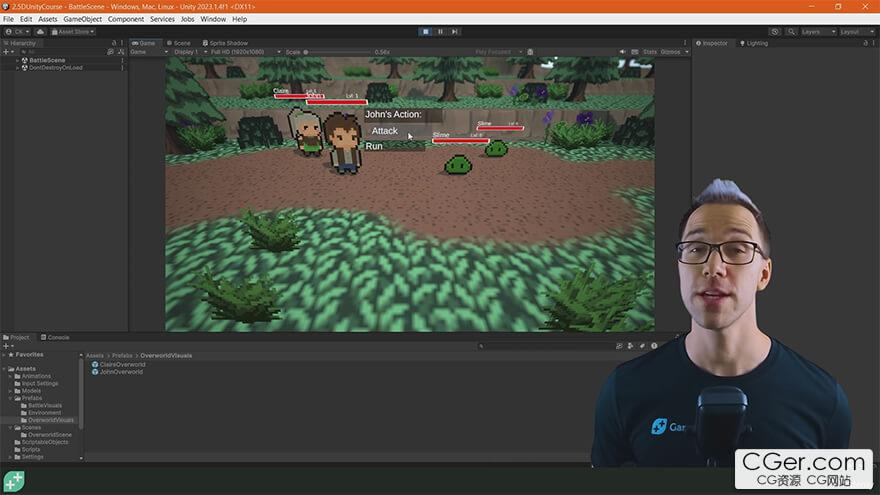This screenshot has width=880, height=495.
Task: Open the Game view three-dot options menu
Action: pyautogui.click(x=685, y=43)
